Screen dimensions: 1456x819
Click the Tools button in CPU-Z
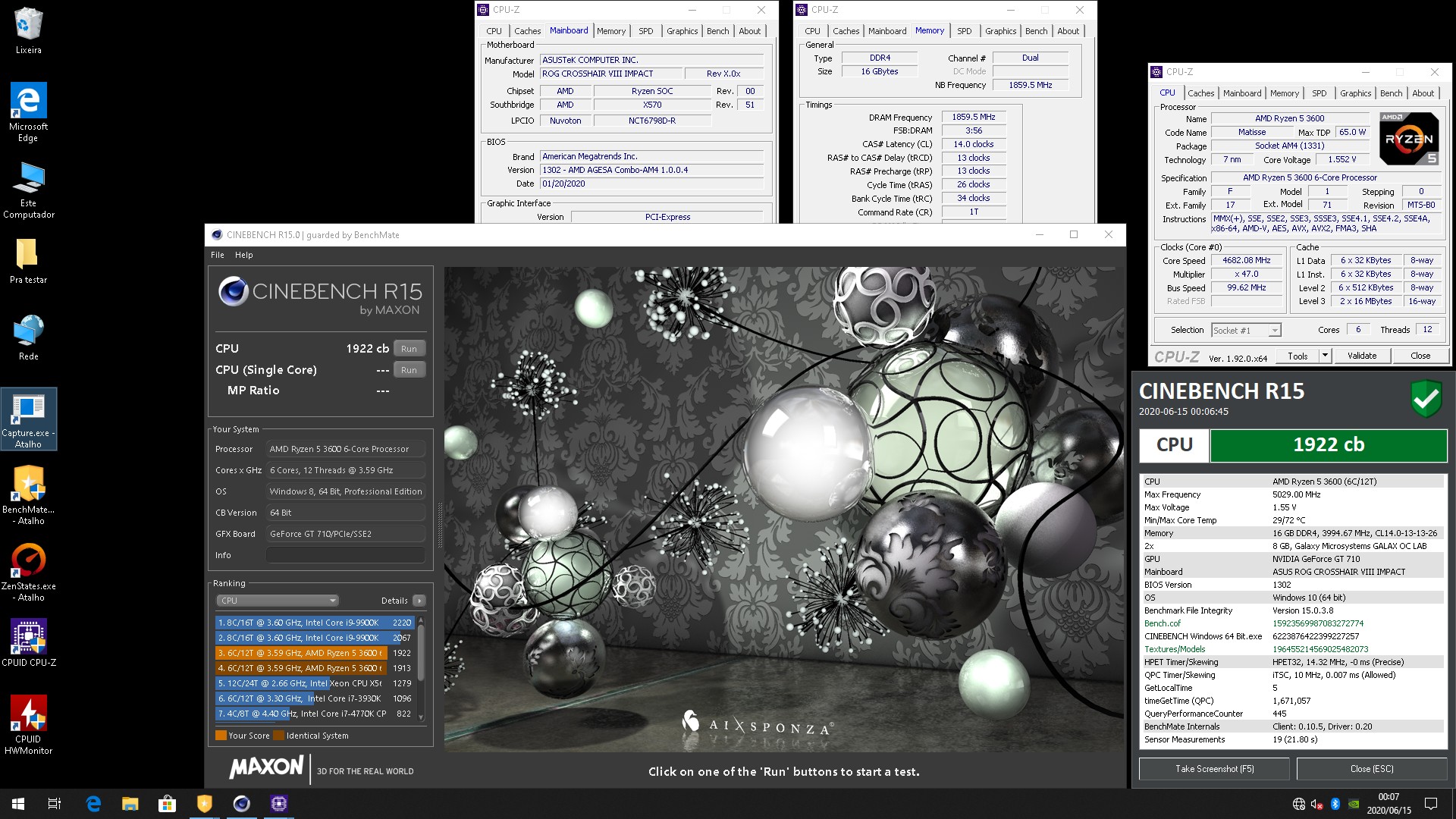1298,356
